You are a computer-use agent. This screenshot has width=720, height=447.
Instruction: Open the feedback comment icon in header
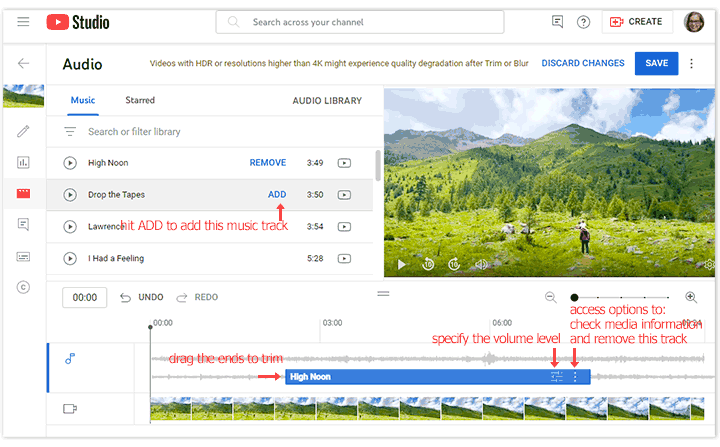pos(557,22)
